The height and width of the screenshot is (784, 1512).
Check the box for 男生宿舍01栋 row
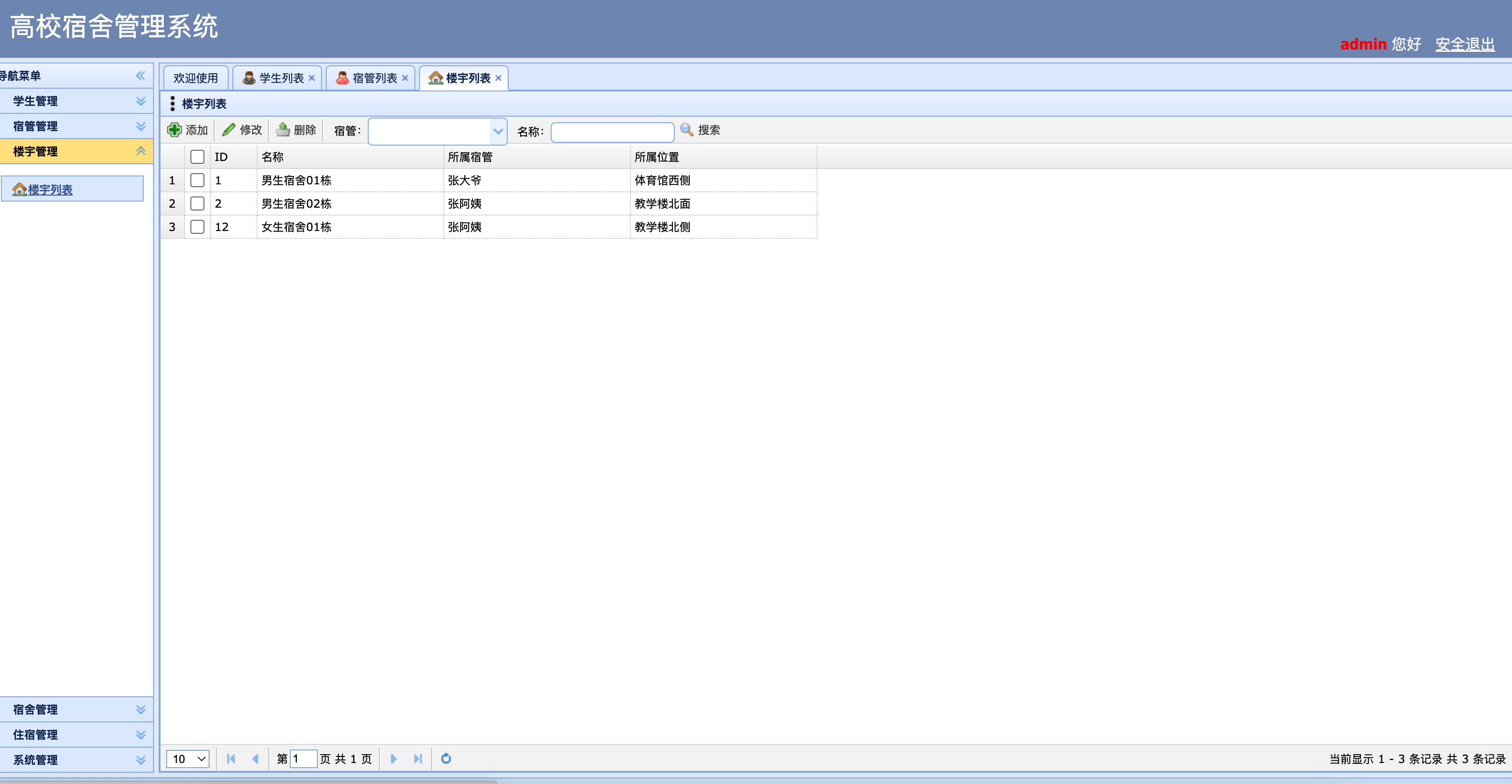click(x=197, y=180)
